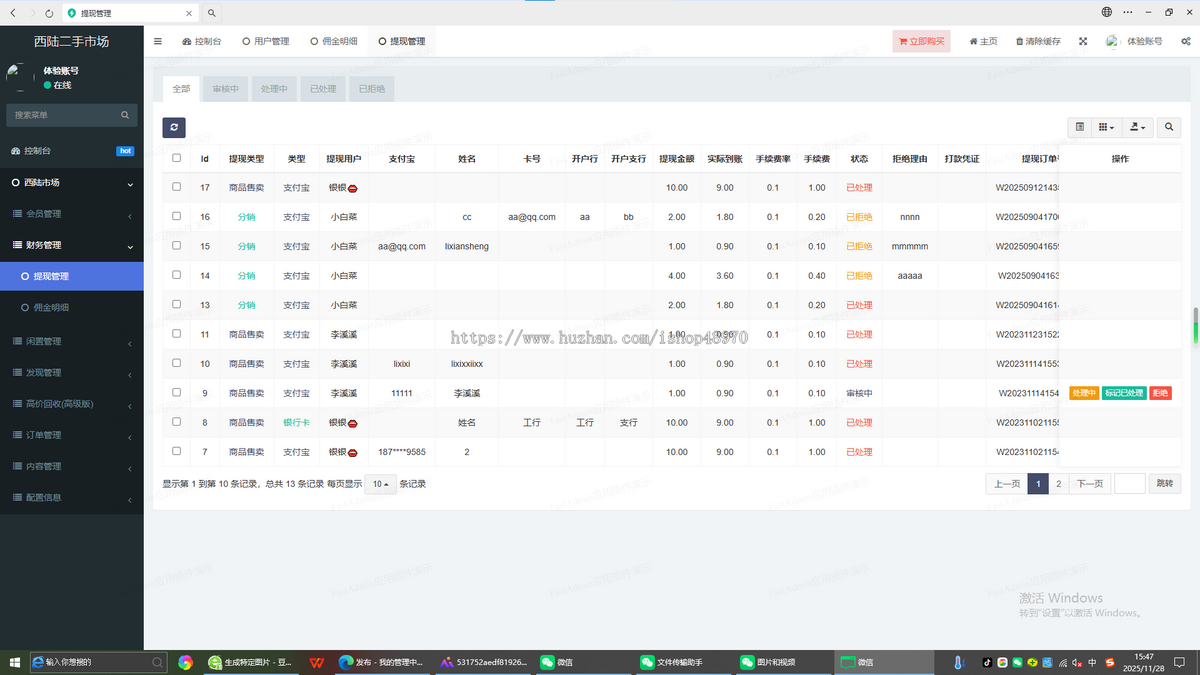The width and height of the screenshot is (1200, 675).
Task: Click the green 标记已处理 button for row 9
Action: point(1124,393)
